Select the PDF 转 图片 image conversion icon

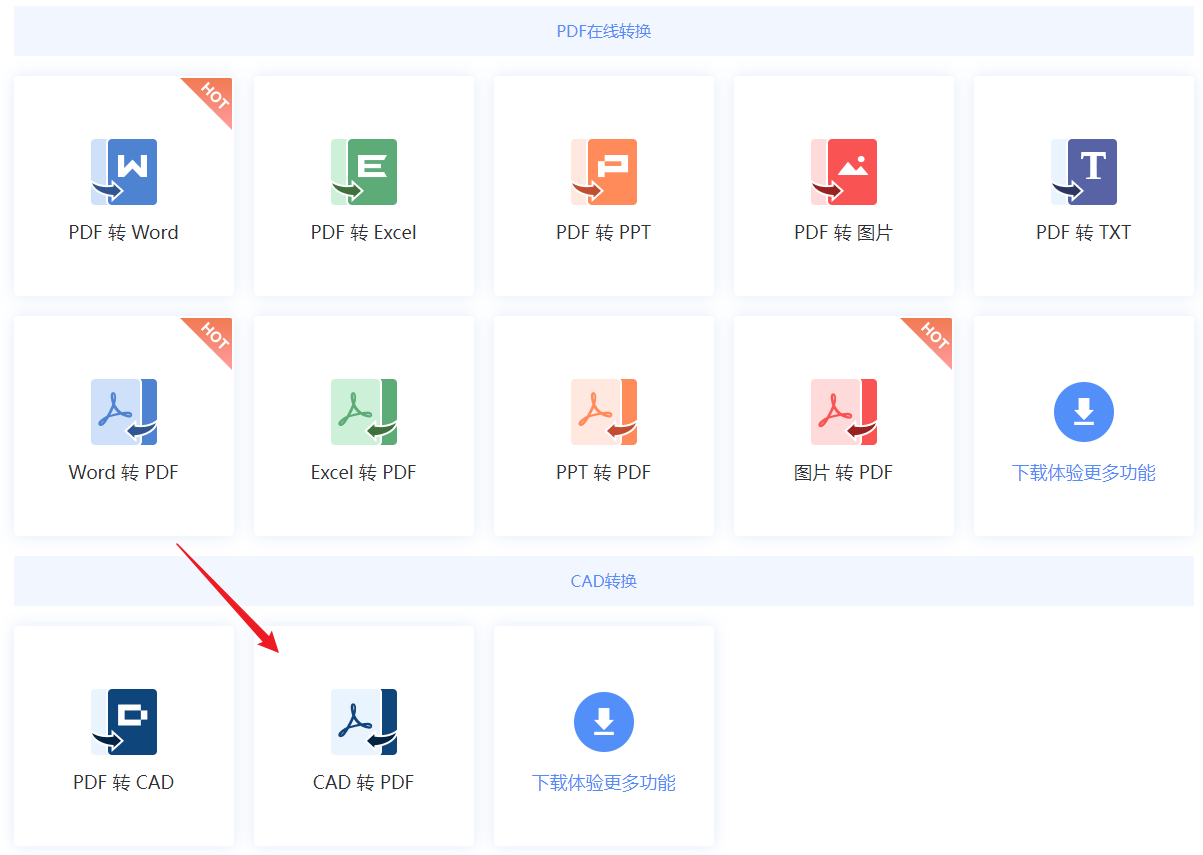pyautogui.click(x=844, y=172)
